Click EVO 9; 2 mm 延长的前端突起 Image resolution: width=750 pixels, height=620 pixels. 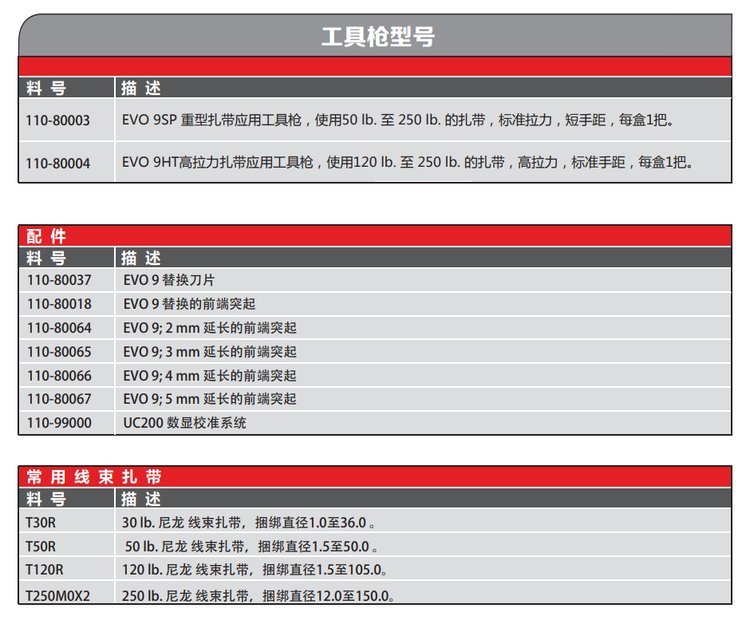[210, 328]
